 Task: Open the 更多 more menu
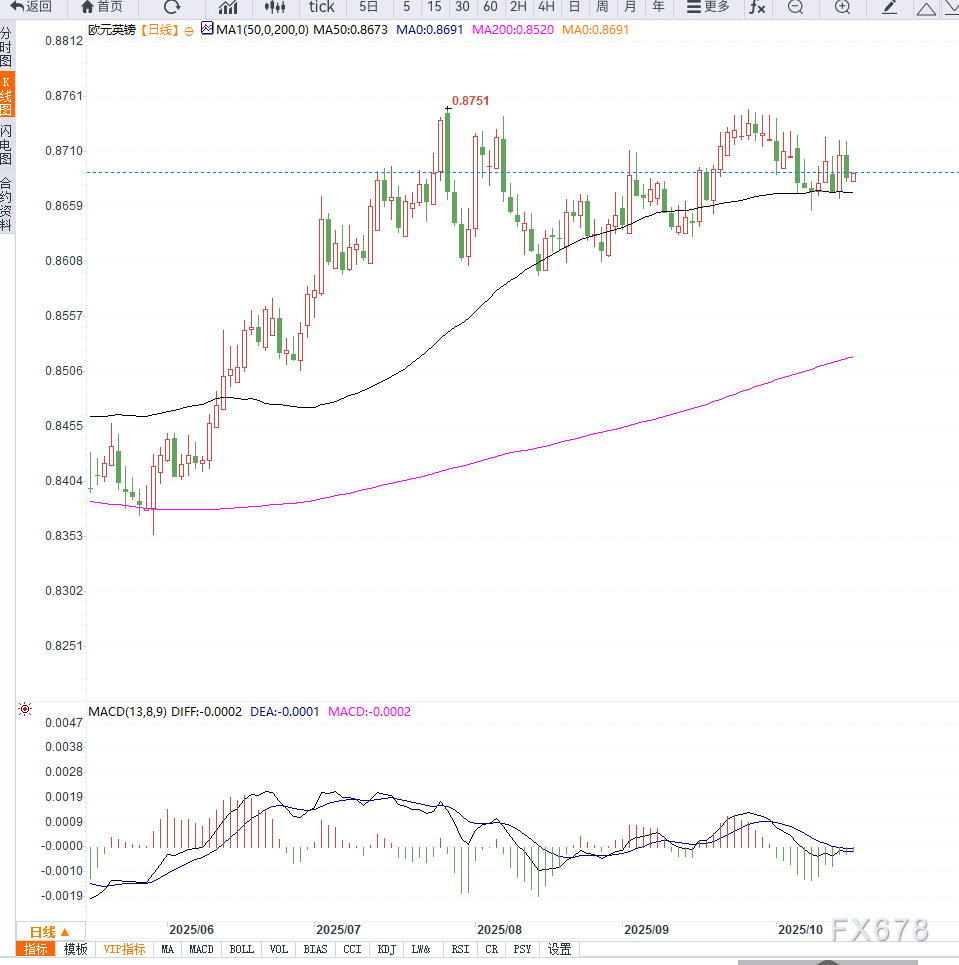click(708, 7)
